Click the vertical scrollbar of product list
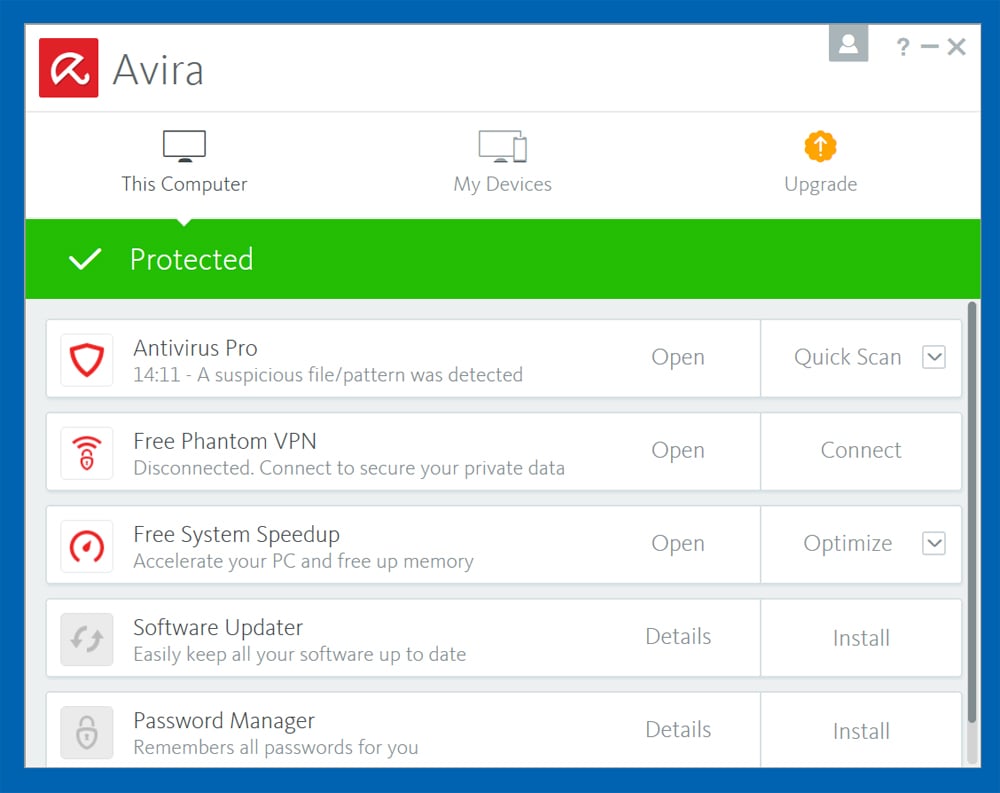 pyautogui.click(x=972, y=512)
